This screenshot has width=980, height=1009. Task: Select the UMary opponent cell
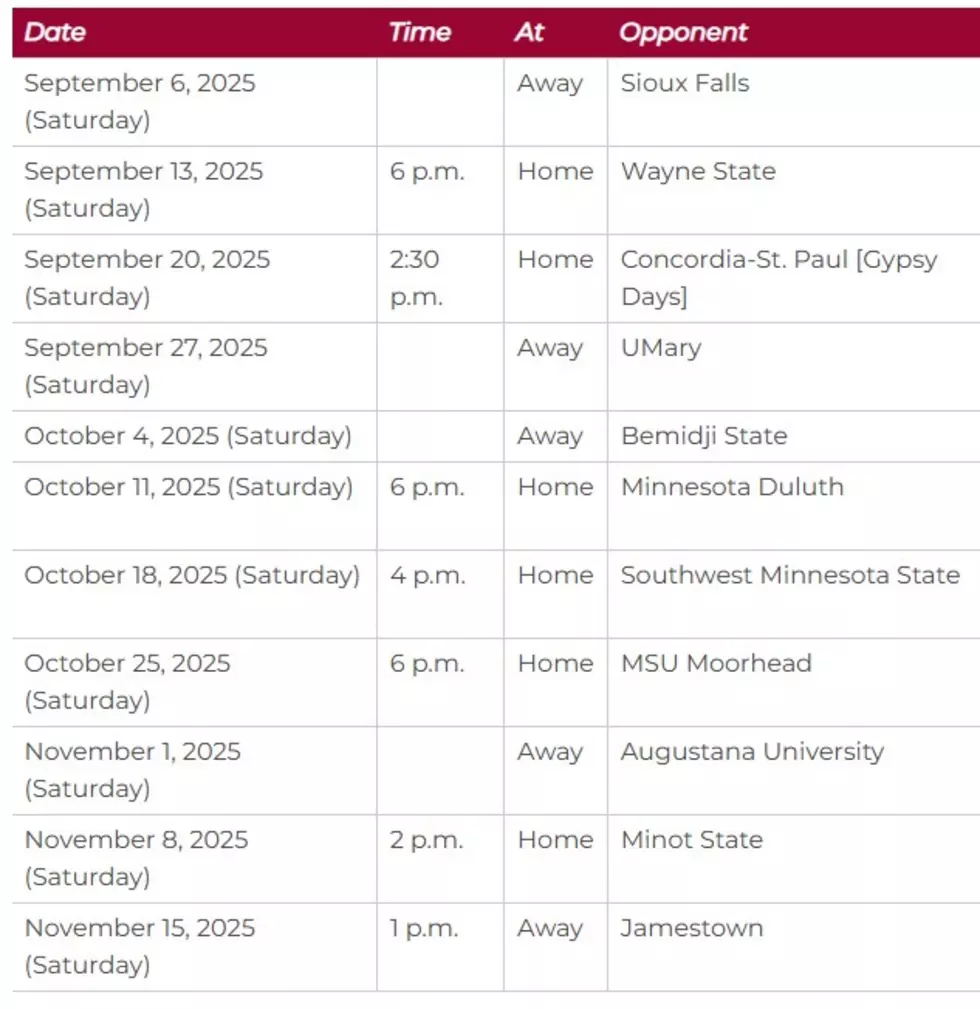[793, 367]
